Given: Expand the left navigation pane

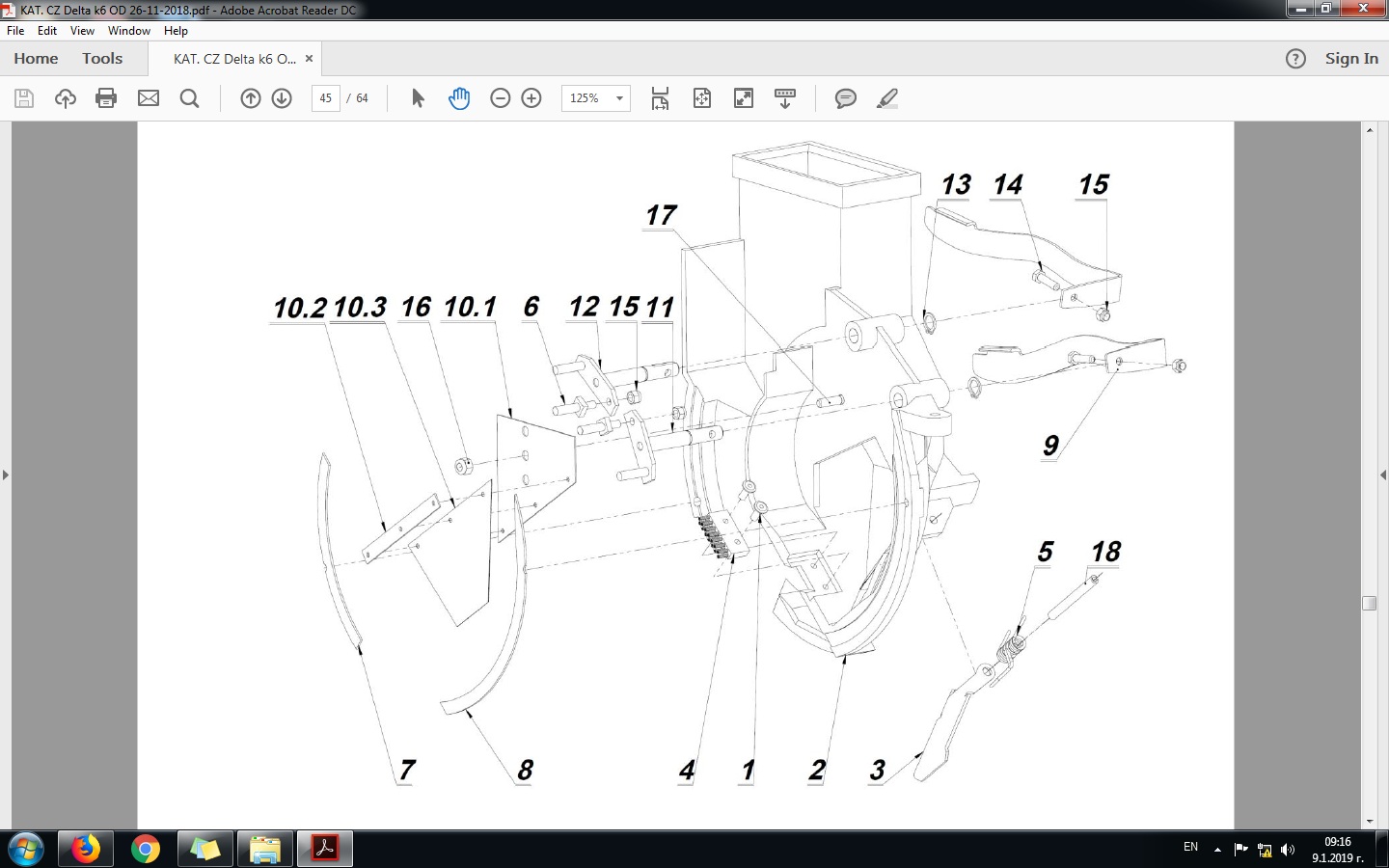Looking at the screenshot, I should click(6, 475).
